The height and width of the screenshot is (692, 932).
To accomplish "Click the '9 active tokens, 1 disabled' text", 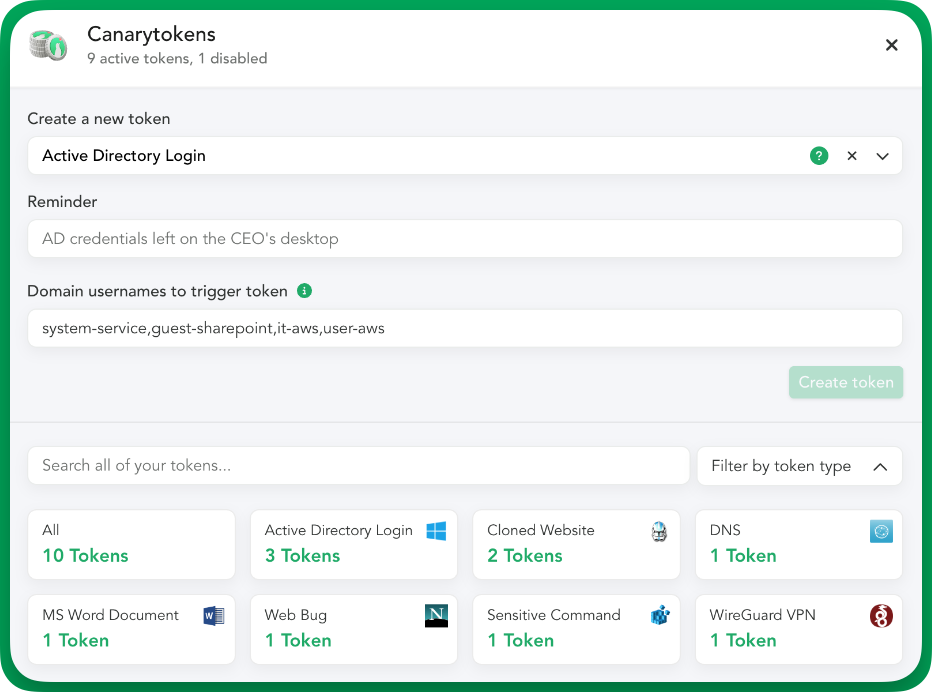I will 177,58.
